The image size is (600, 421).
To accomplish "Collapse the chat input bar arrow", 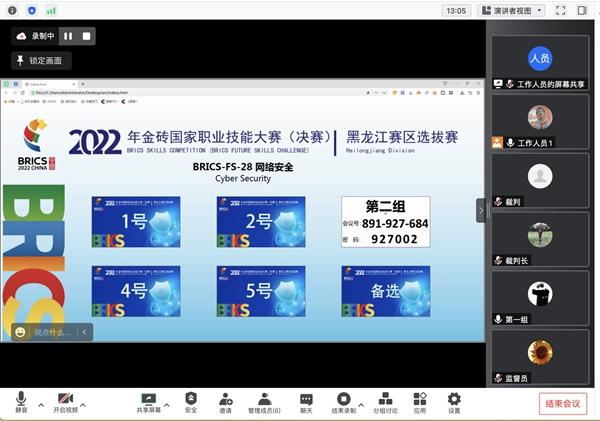I will [x=85, y=332].
